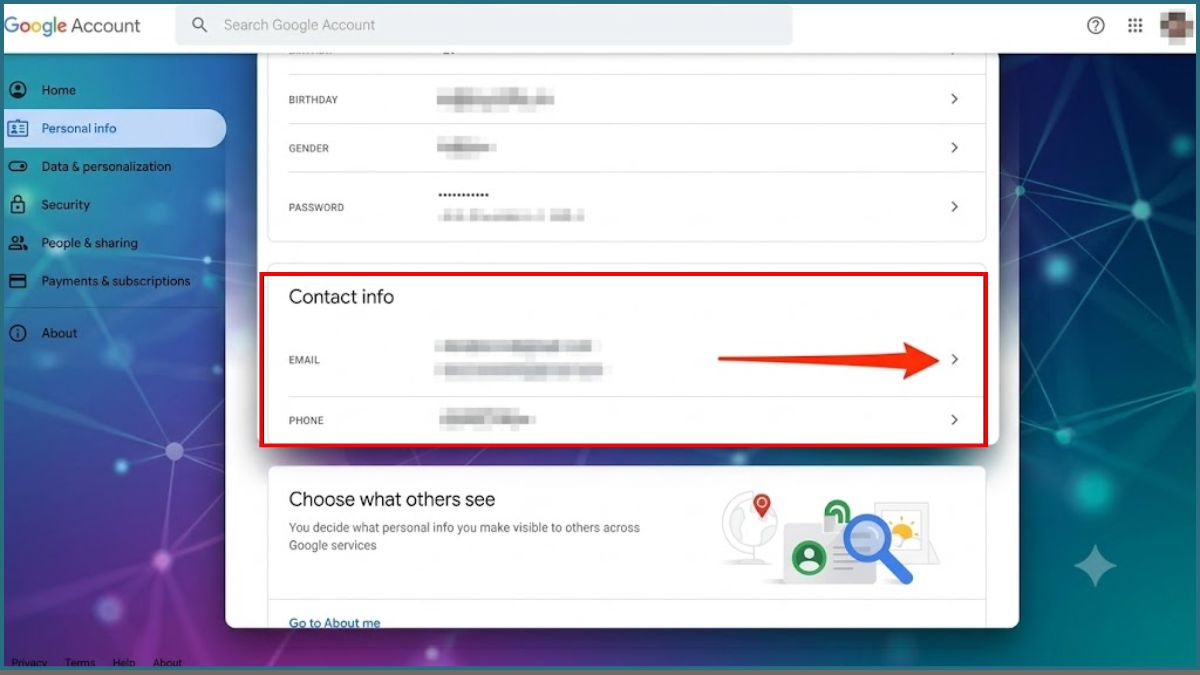
Task: Click the BIRTHDAY label
Action: point(313,100)
